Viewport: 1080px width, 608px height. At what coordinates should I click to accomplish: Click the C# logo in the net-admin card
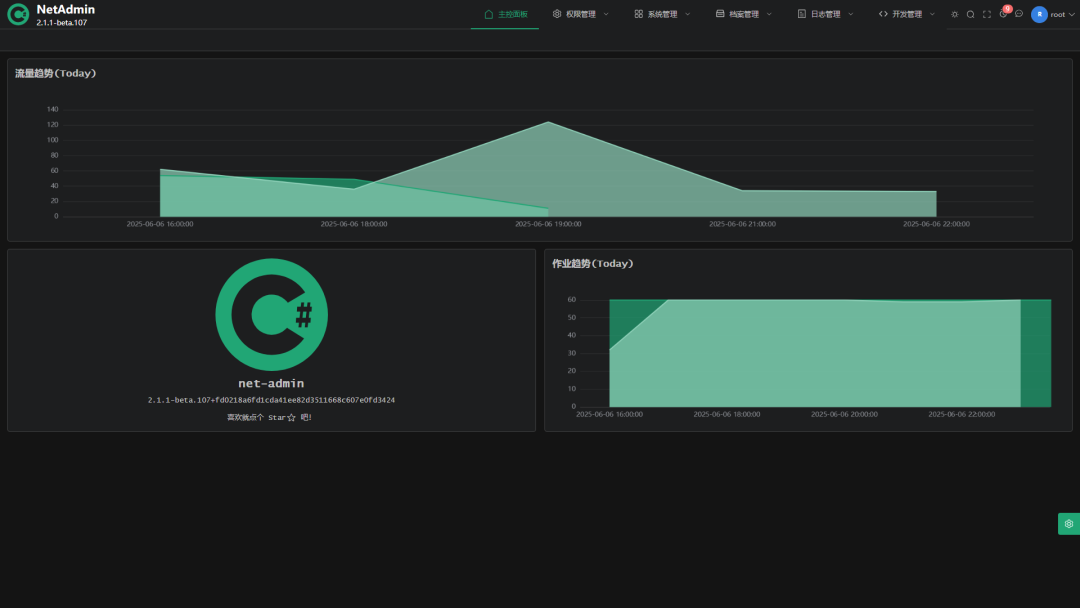click(271, 313)
